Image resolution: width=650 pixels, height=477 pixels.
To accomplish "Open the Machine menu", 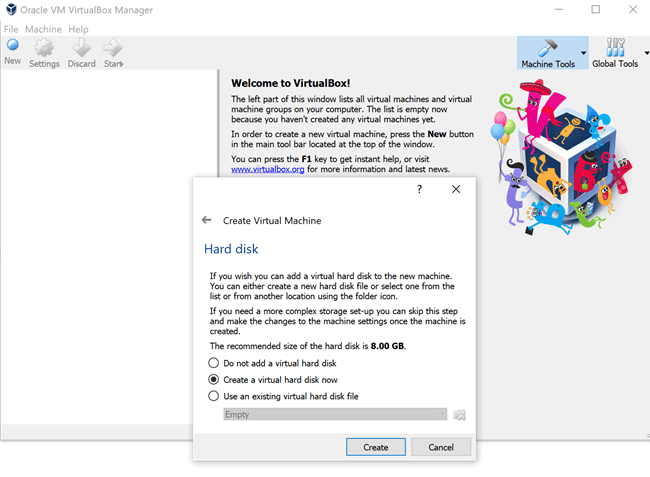I will click(43, 29).
